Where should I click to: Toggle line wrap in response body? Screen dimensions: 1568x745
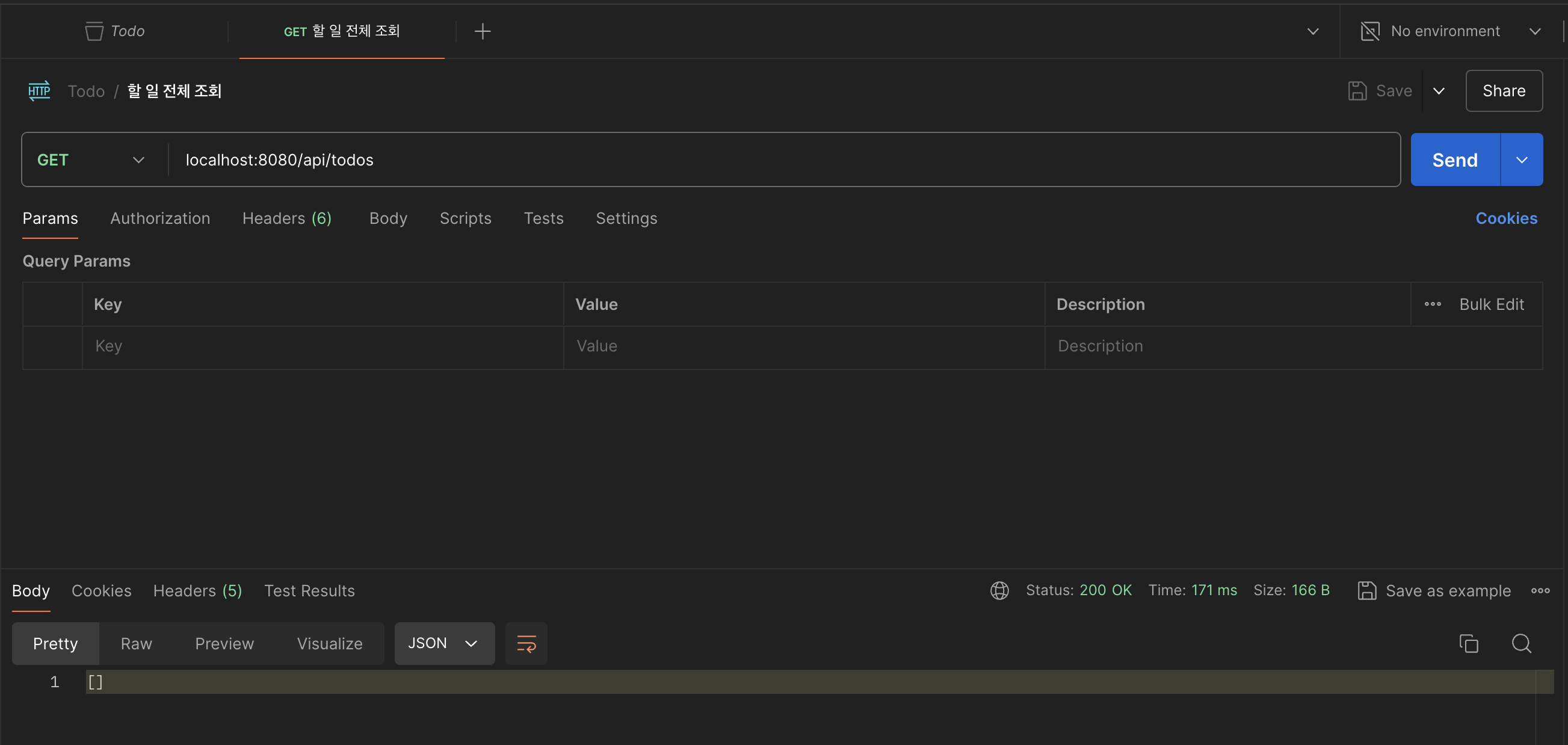(526, 643)
